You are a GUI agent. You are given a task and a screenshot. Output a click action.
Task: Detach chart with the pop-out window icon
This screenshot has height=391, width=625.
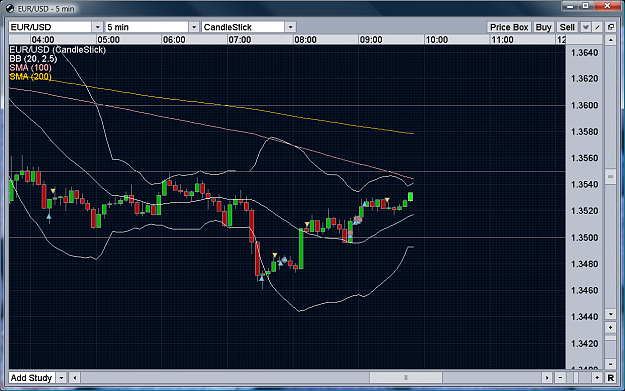611,27
